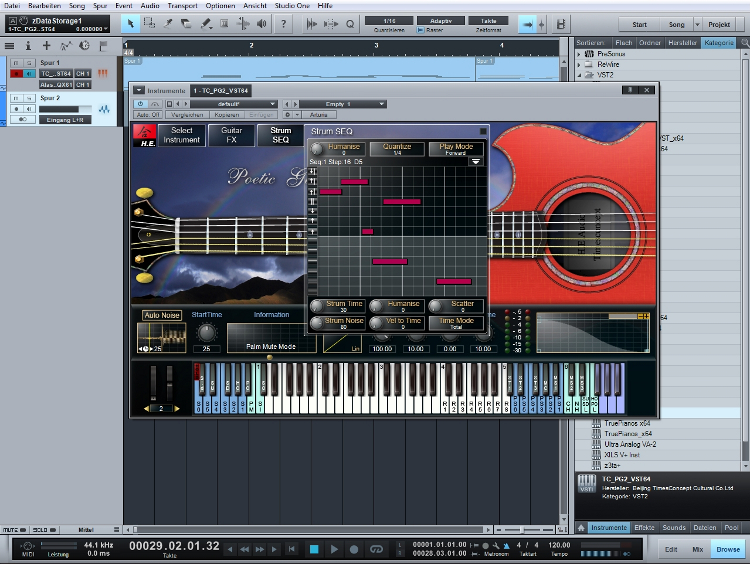Add a track with plus icon

[x=46, y=46]
